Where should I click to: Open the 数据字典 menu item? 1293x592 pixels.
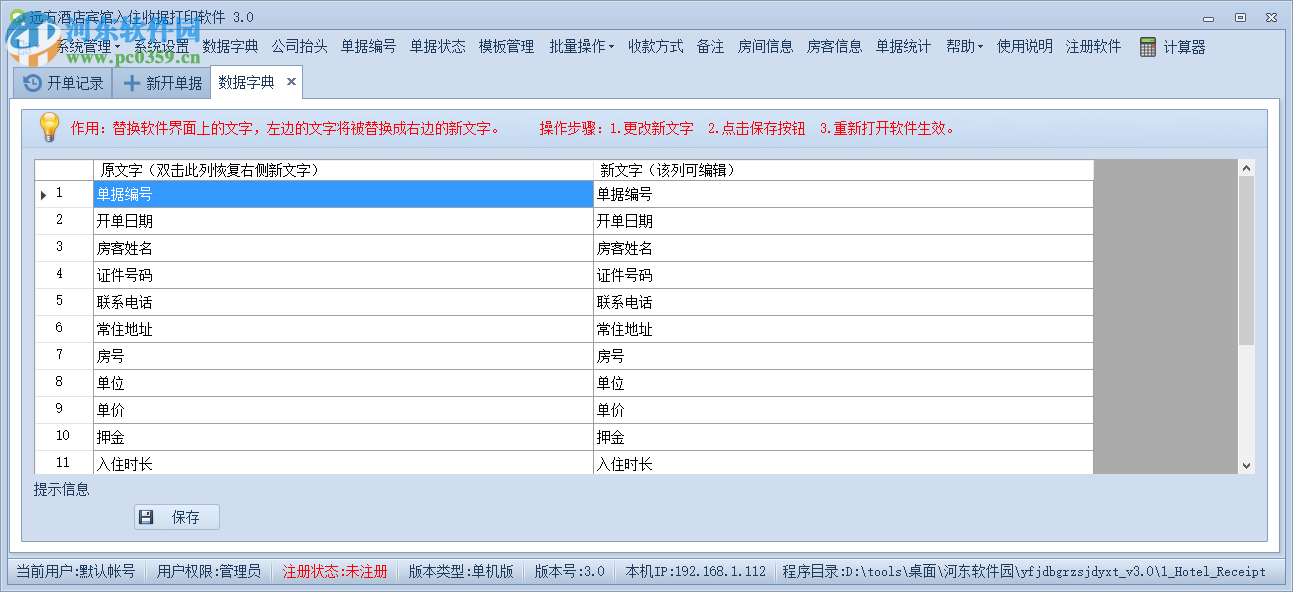coord(230,46)
